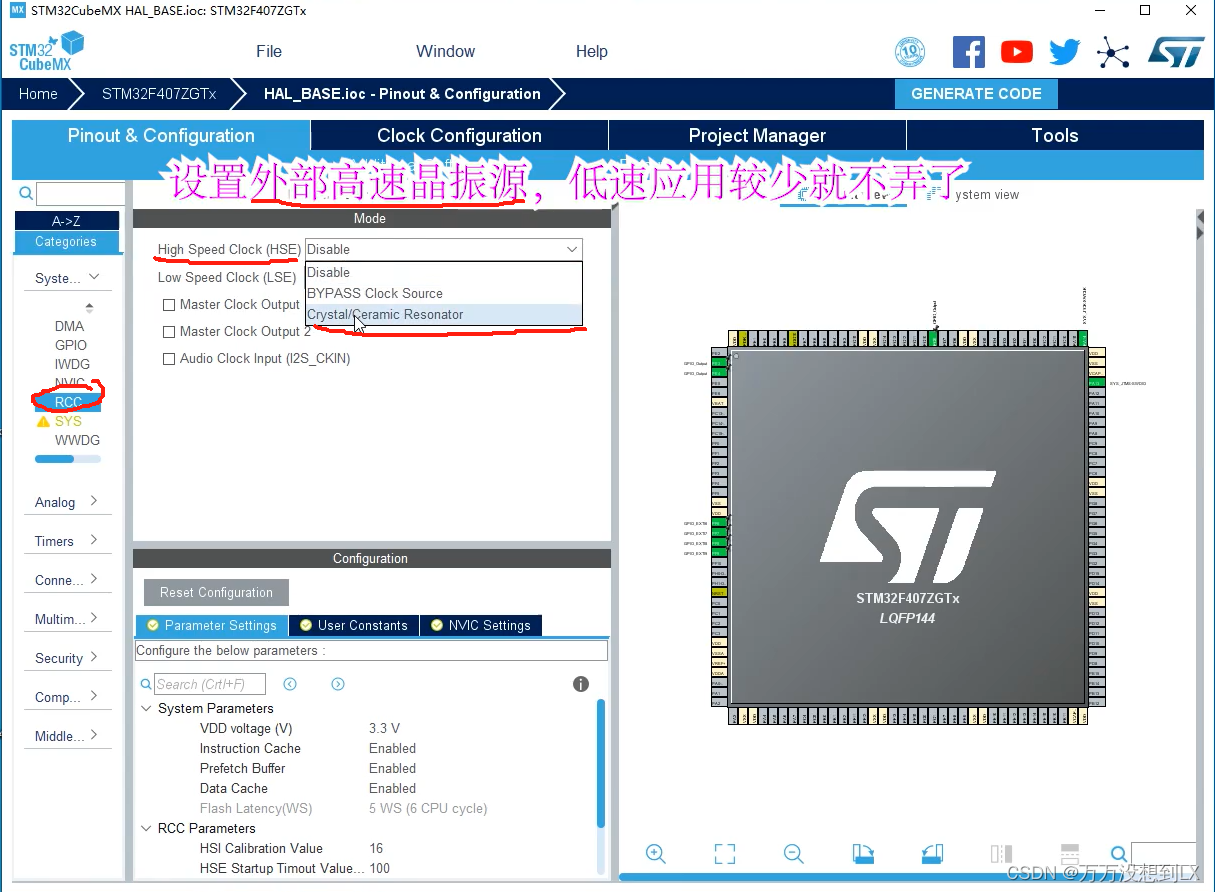Click the pinout search magnifier icon
This screenshot has height=892, width=1215.
click(x=1119, y=854)
